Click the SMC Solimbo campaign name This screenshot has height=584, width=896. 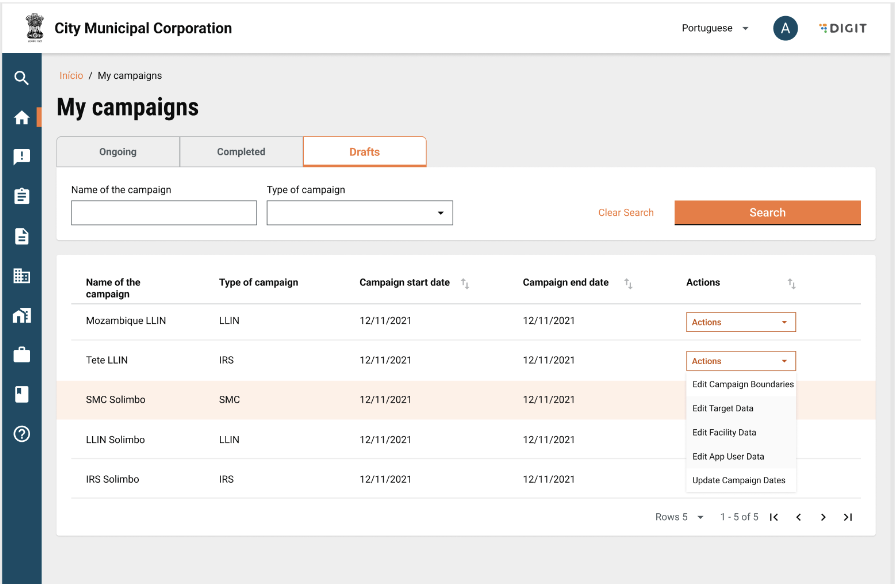115,399
